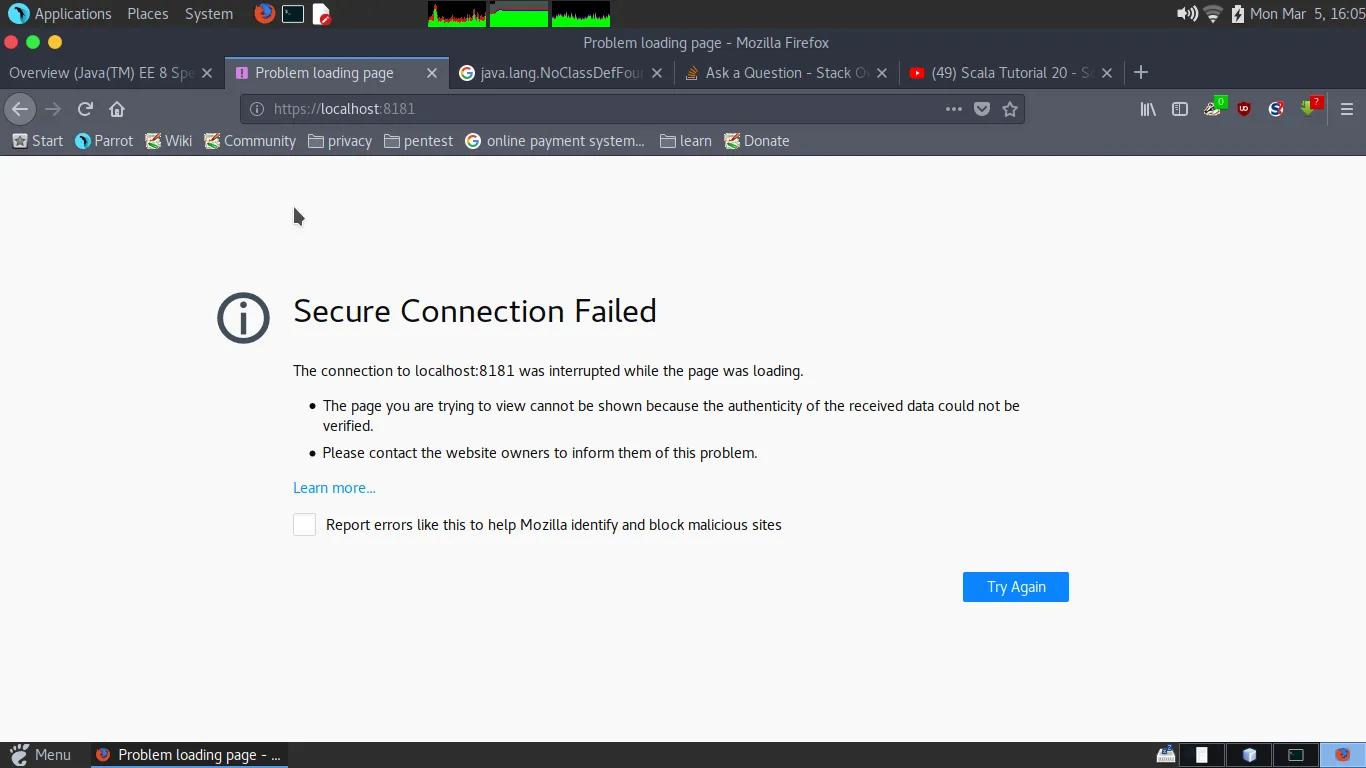Launch the terminal from the top panel
Screen dimensions: 1366x768
(292, 14)
